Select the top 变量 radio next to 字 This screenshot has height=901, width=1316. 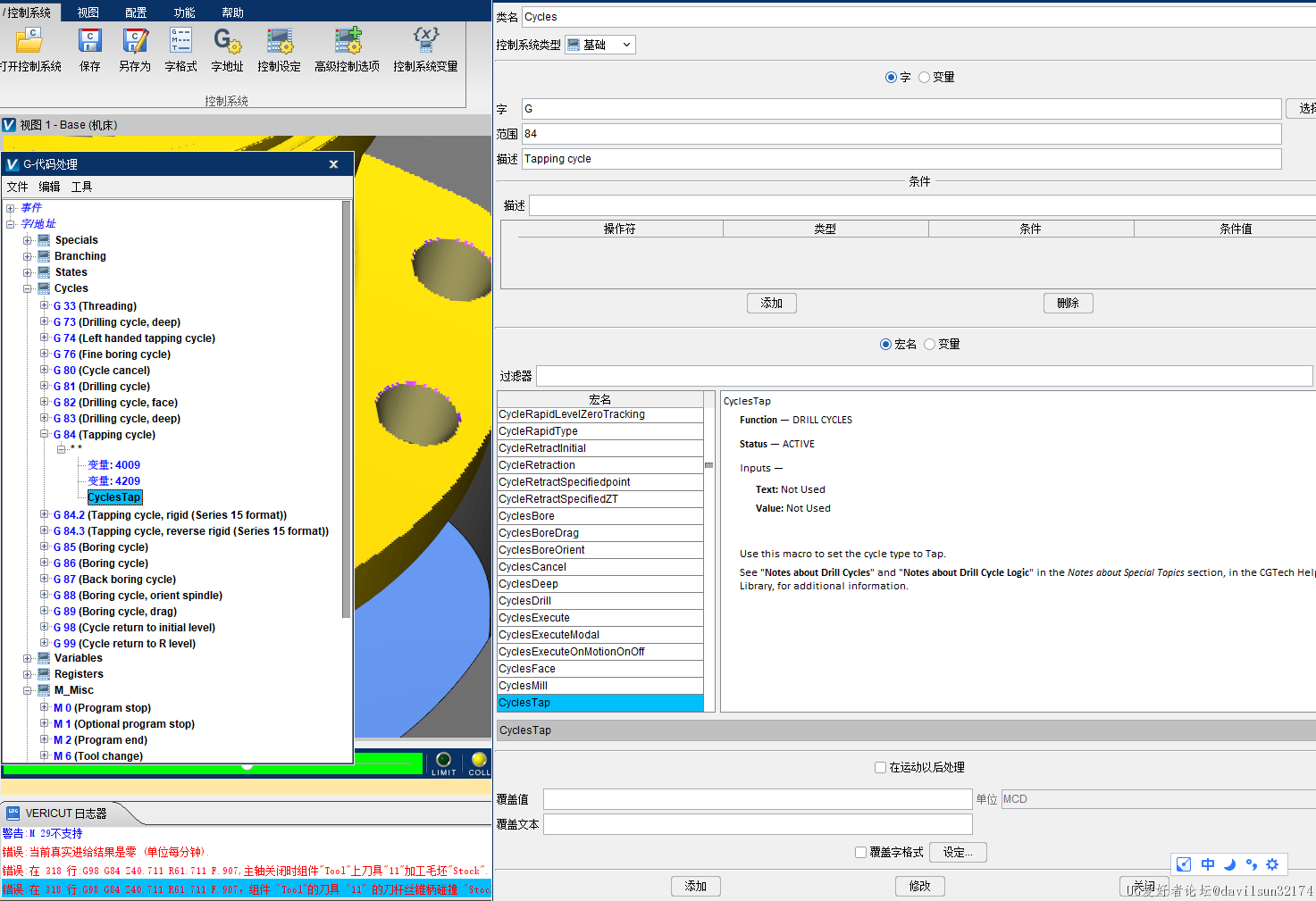(x=924, y=78)
